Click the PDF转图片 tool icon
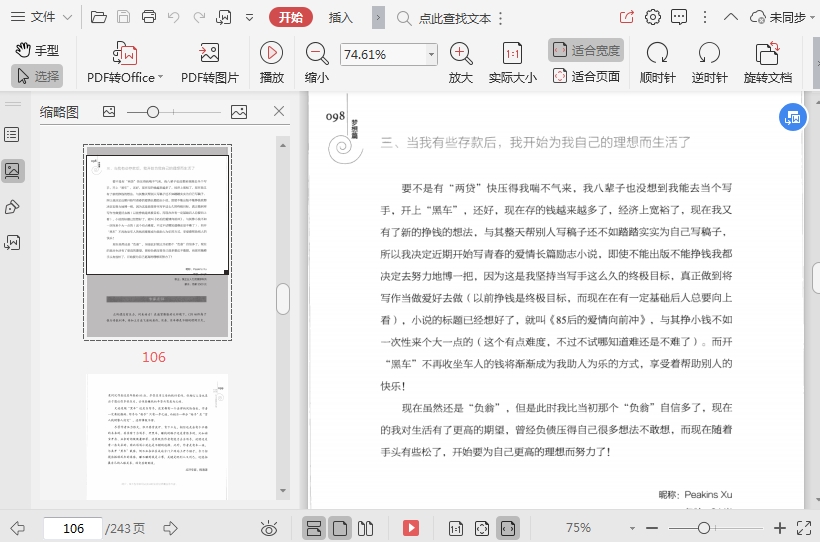The width and height of the screenshot is (820, 542). click(209, 53)
